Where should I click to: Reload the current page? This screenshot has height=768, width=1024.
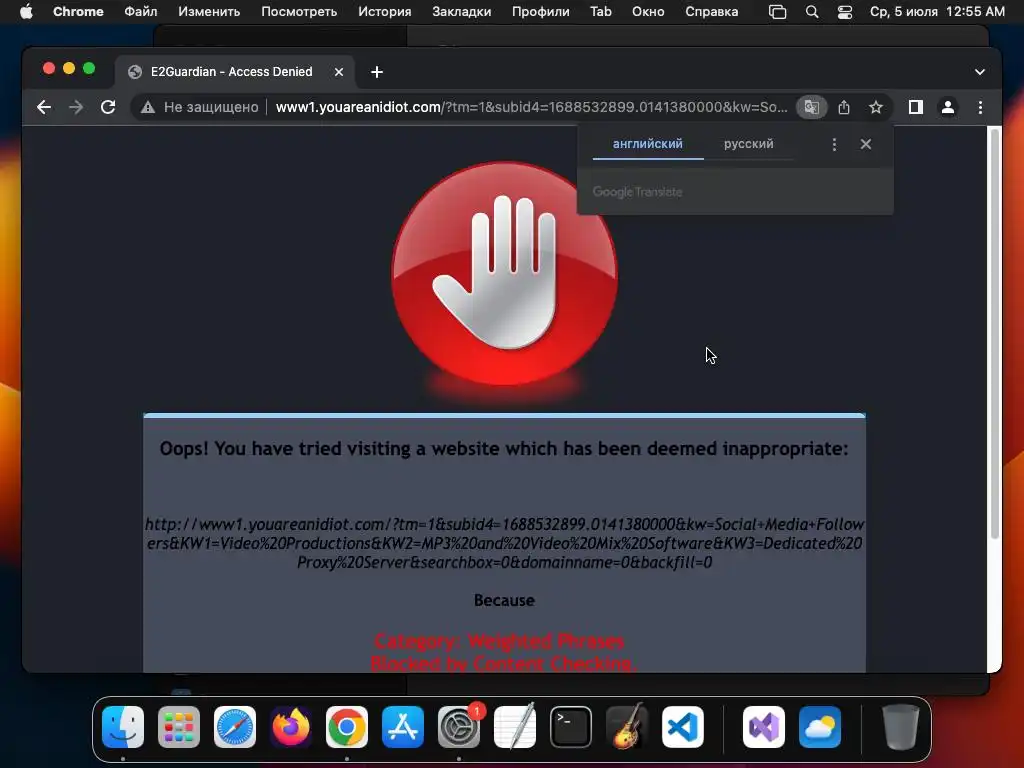[108, 107]
